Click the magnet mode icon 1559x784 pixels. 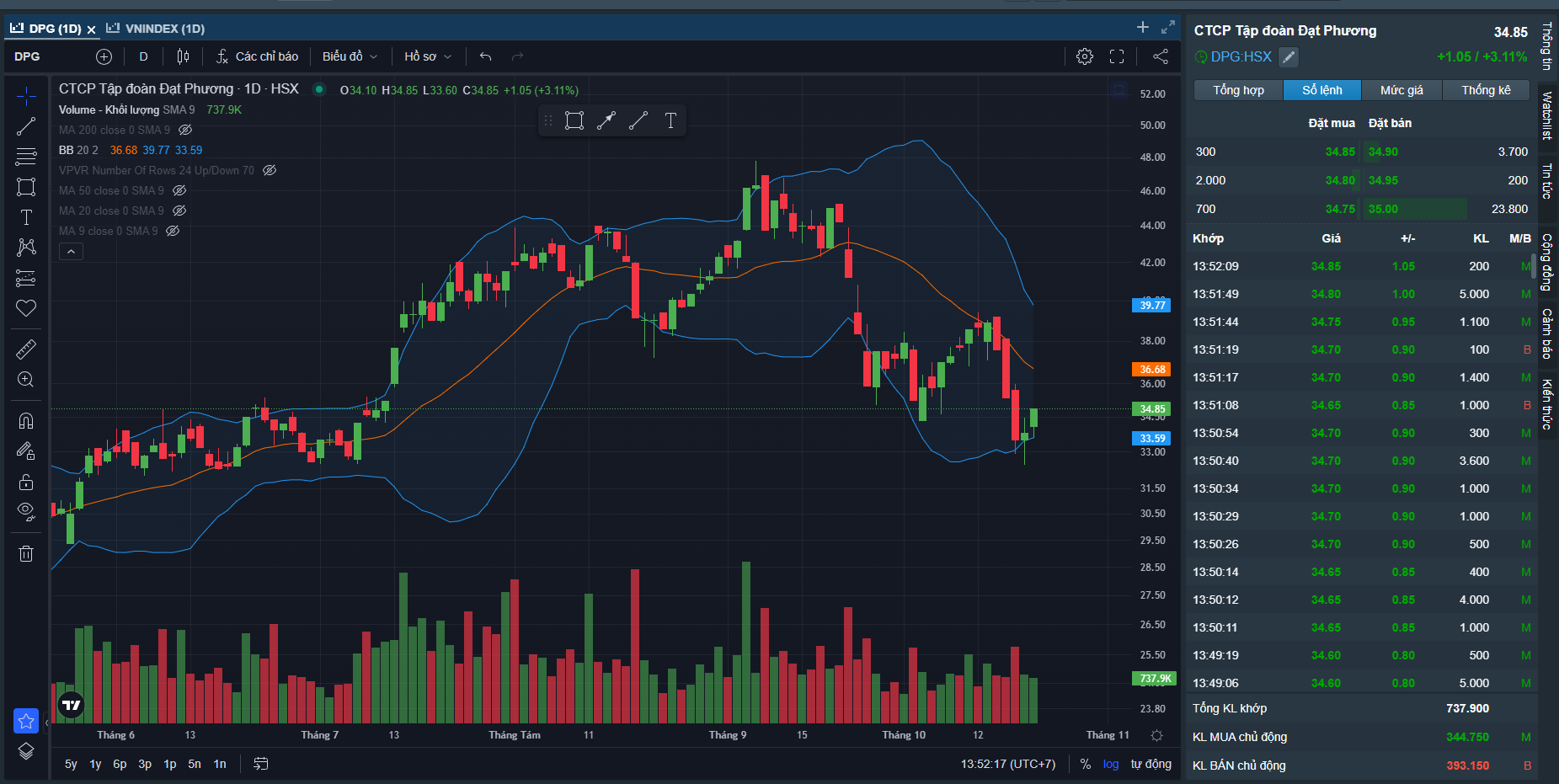(x=26, y=420)
